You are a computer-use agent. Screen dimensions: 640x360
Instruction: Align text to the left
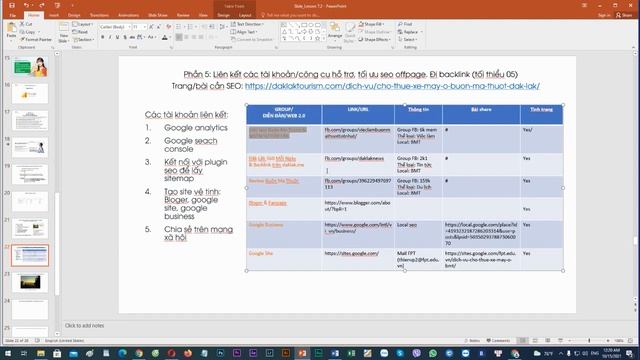click(x=179, y=37)
